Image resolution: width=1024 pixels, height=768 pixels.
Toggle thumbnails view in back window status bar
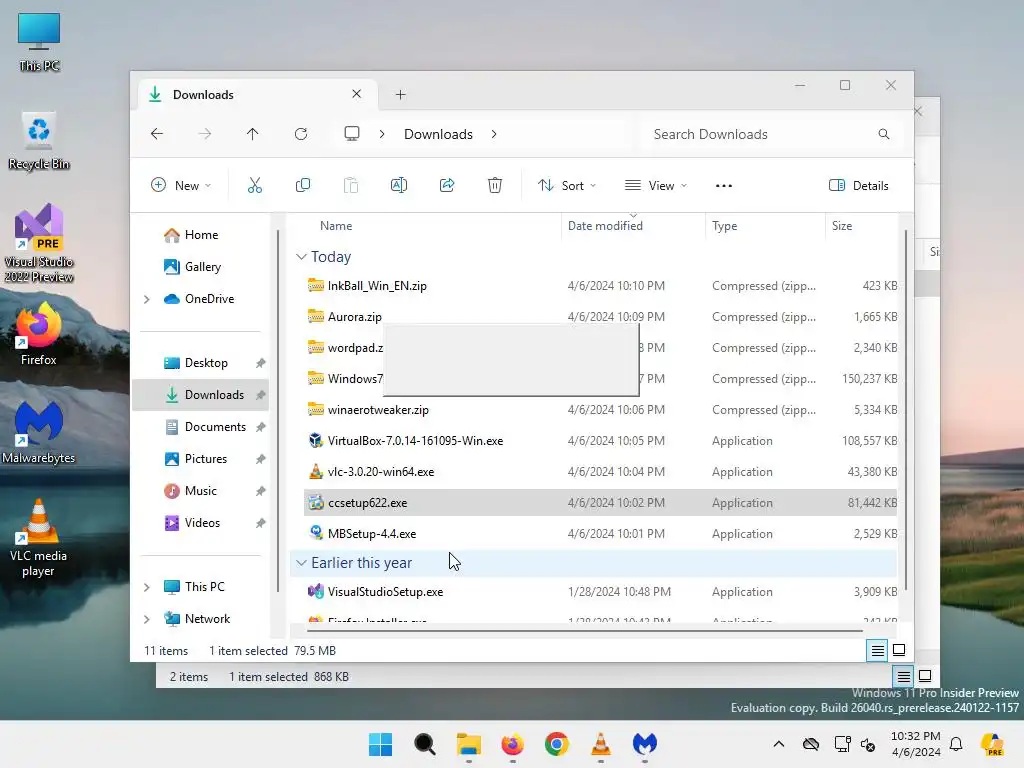(925, 676)
